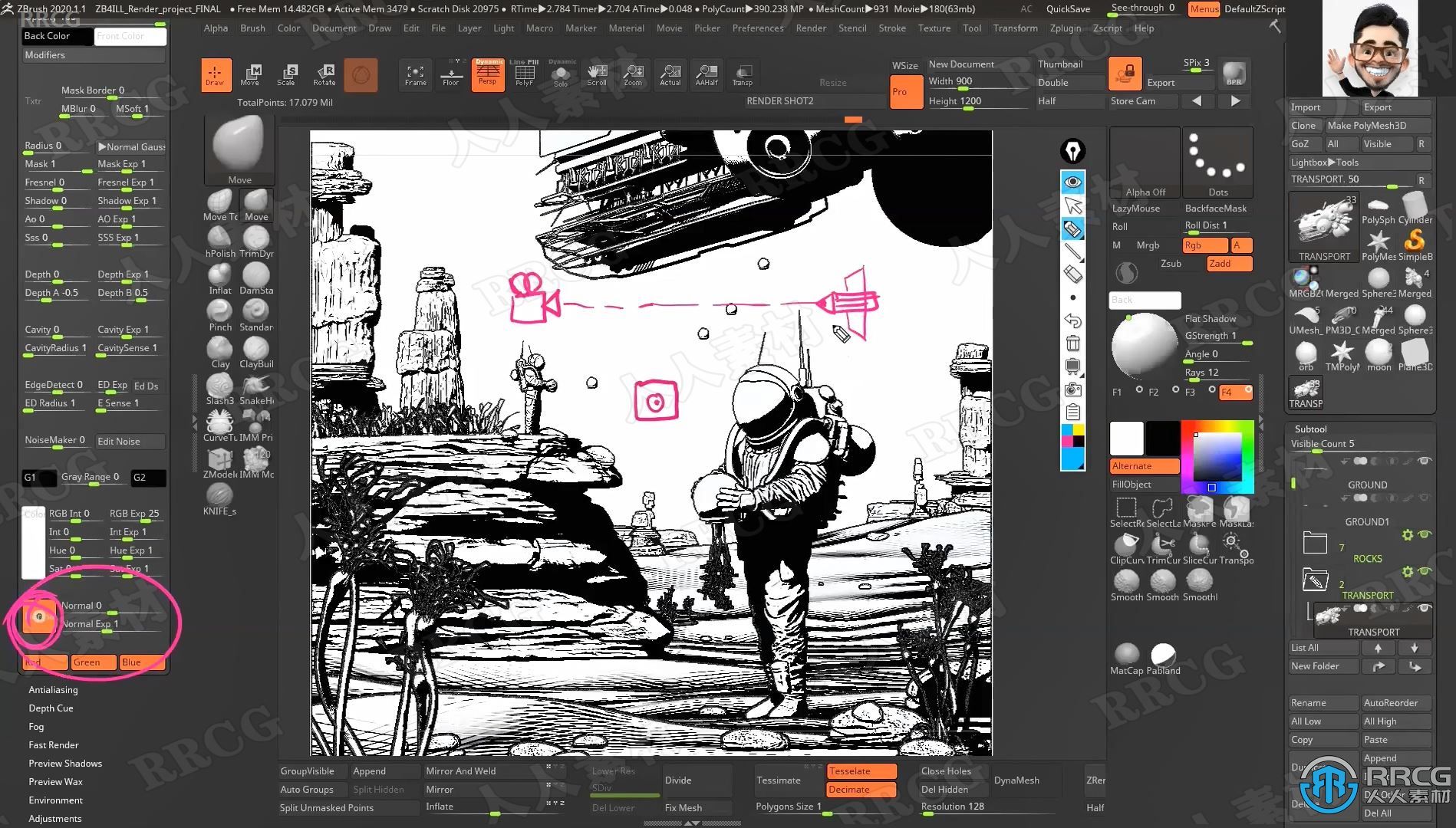Open the Normal Gauss filter dropdown
The height and width of the screenshot is (828, 1456).
[x=130, y=146]
